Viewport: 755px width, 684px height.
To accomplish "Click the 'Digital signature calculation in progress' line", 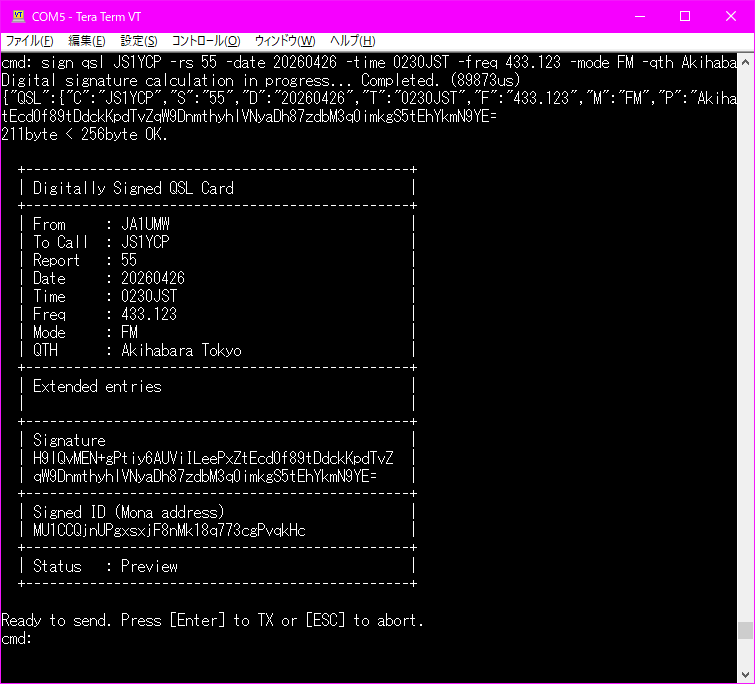I will (261, 80).
